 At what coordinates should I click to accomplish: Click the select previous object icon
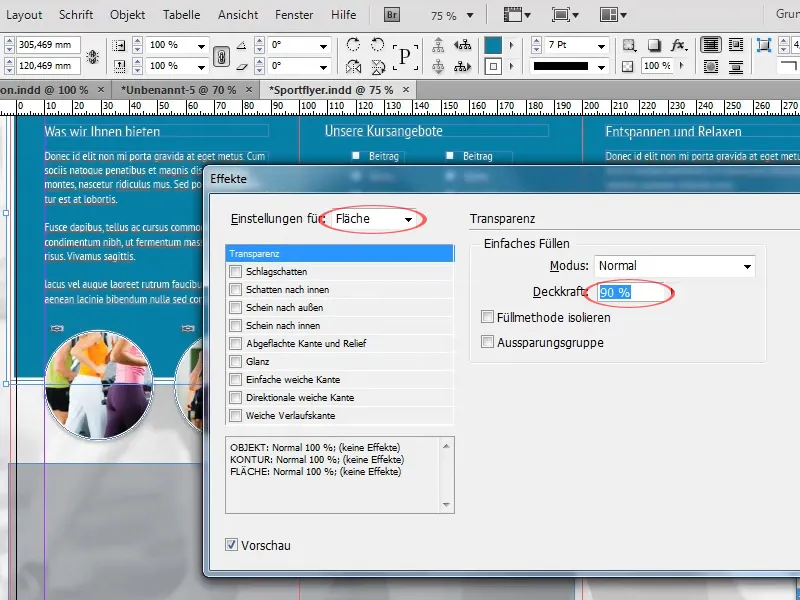[462, 45]
